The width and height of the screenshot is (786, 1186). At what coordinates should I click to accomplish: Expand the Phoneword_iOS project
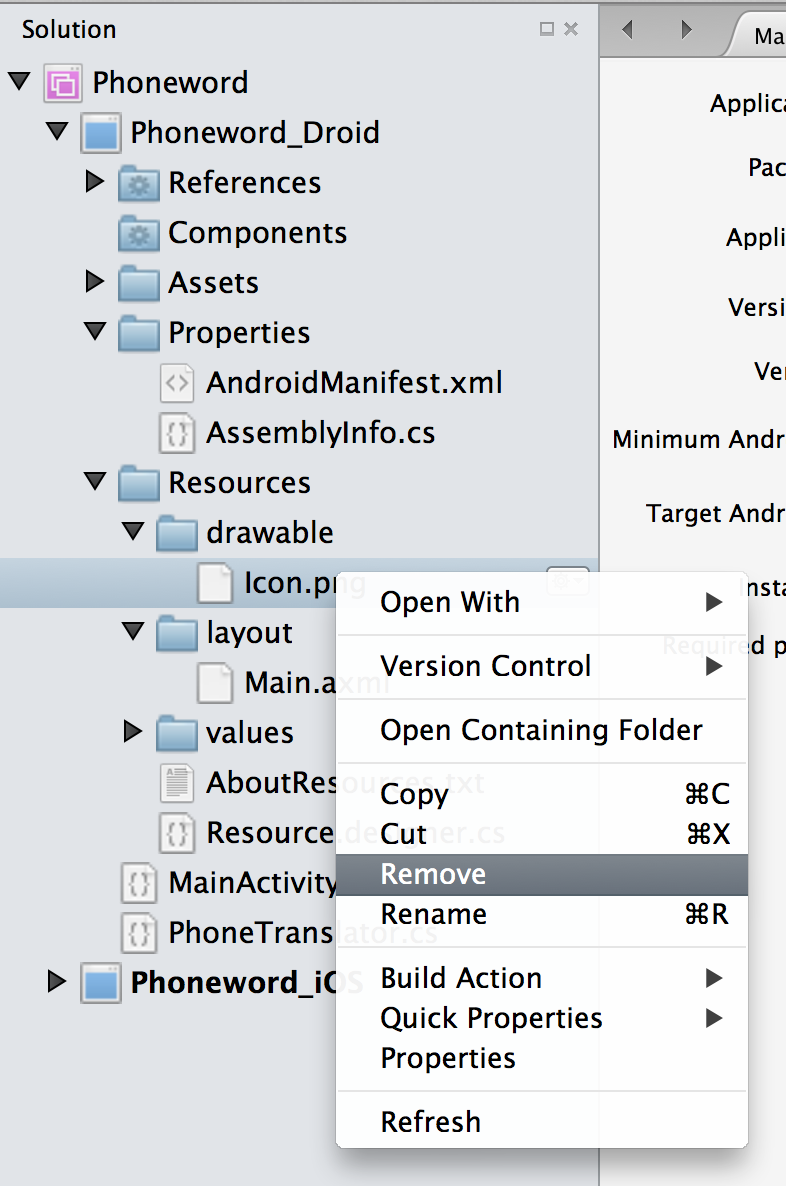(57, 982)
